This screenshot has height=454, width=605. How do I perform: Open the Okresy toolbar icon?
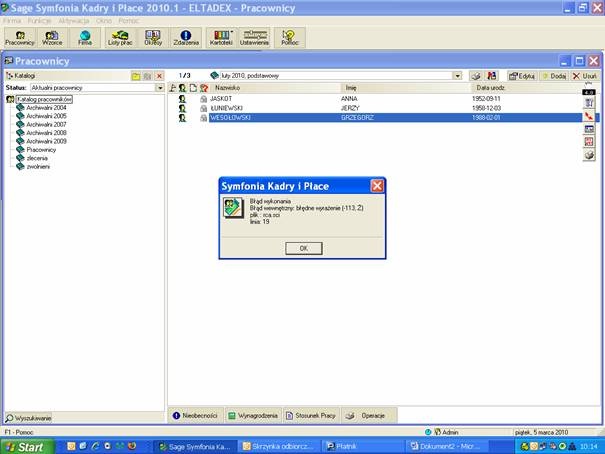coord(153,37)
